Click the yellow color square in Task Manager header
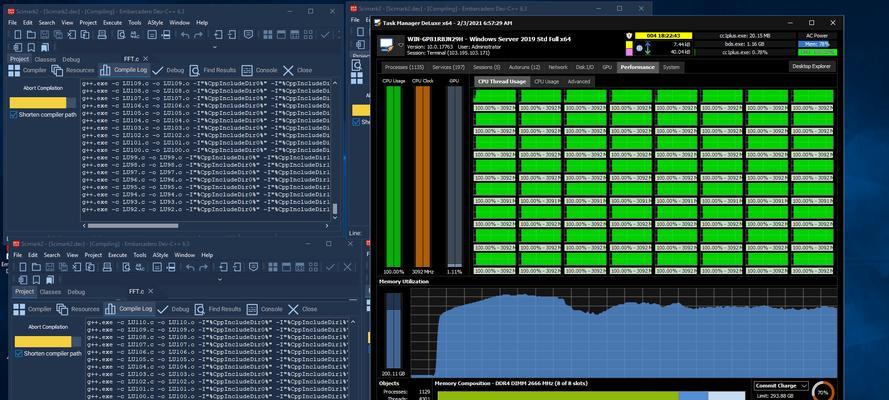889x400 pixels. click(x=629, y=44)
